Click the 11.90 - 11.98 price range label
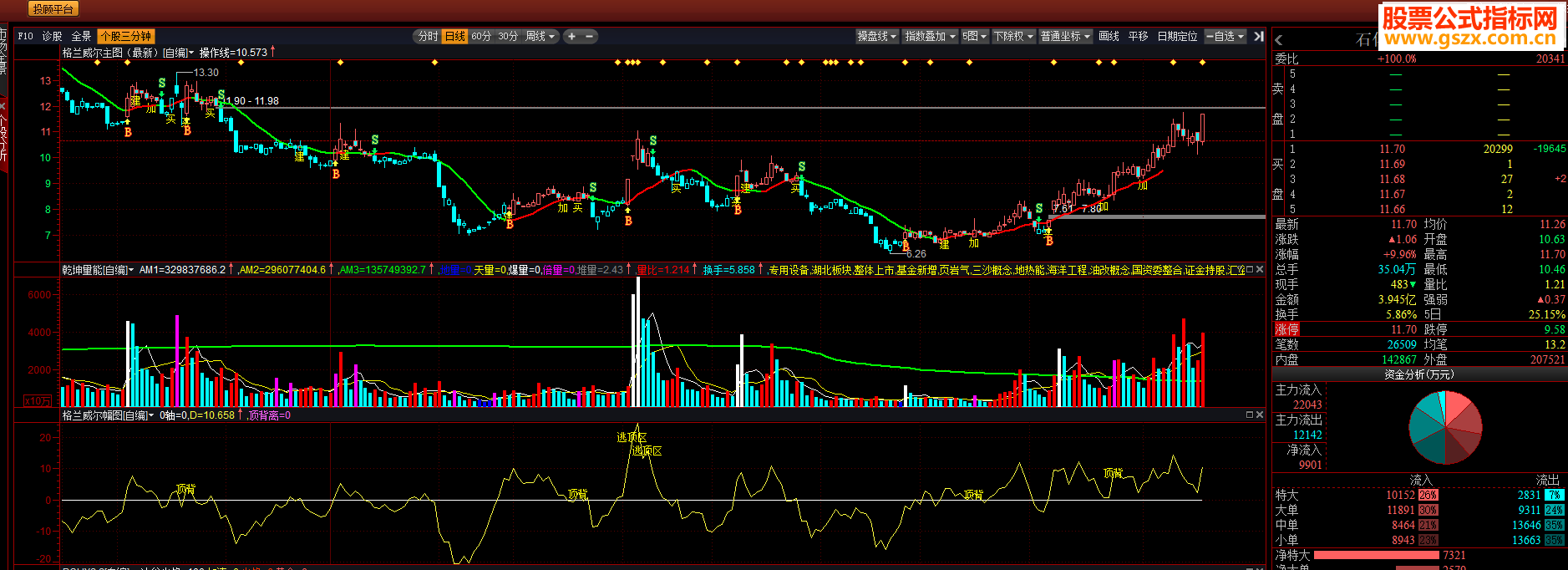This screenshot has height=570, width=1568. pyautogui.click(x=252, y=101)
